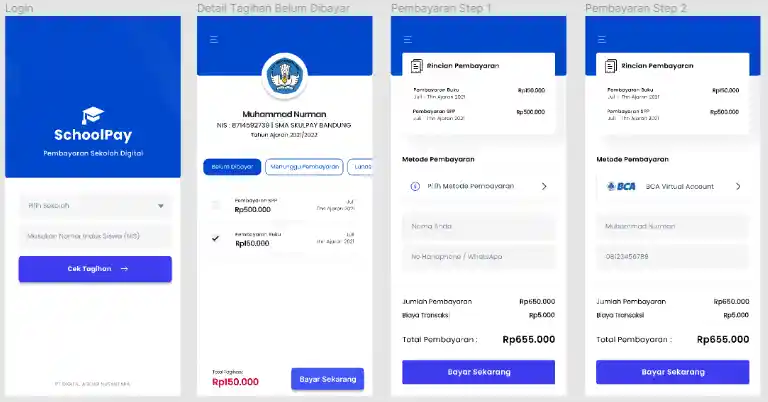Check the Pembayaran SPP Rp500.000 checkbox
Screen dimensions: 768x402
(x=216, y=205)
